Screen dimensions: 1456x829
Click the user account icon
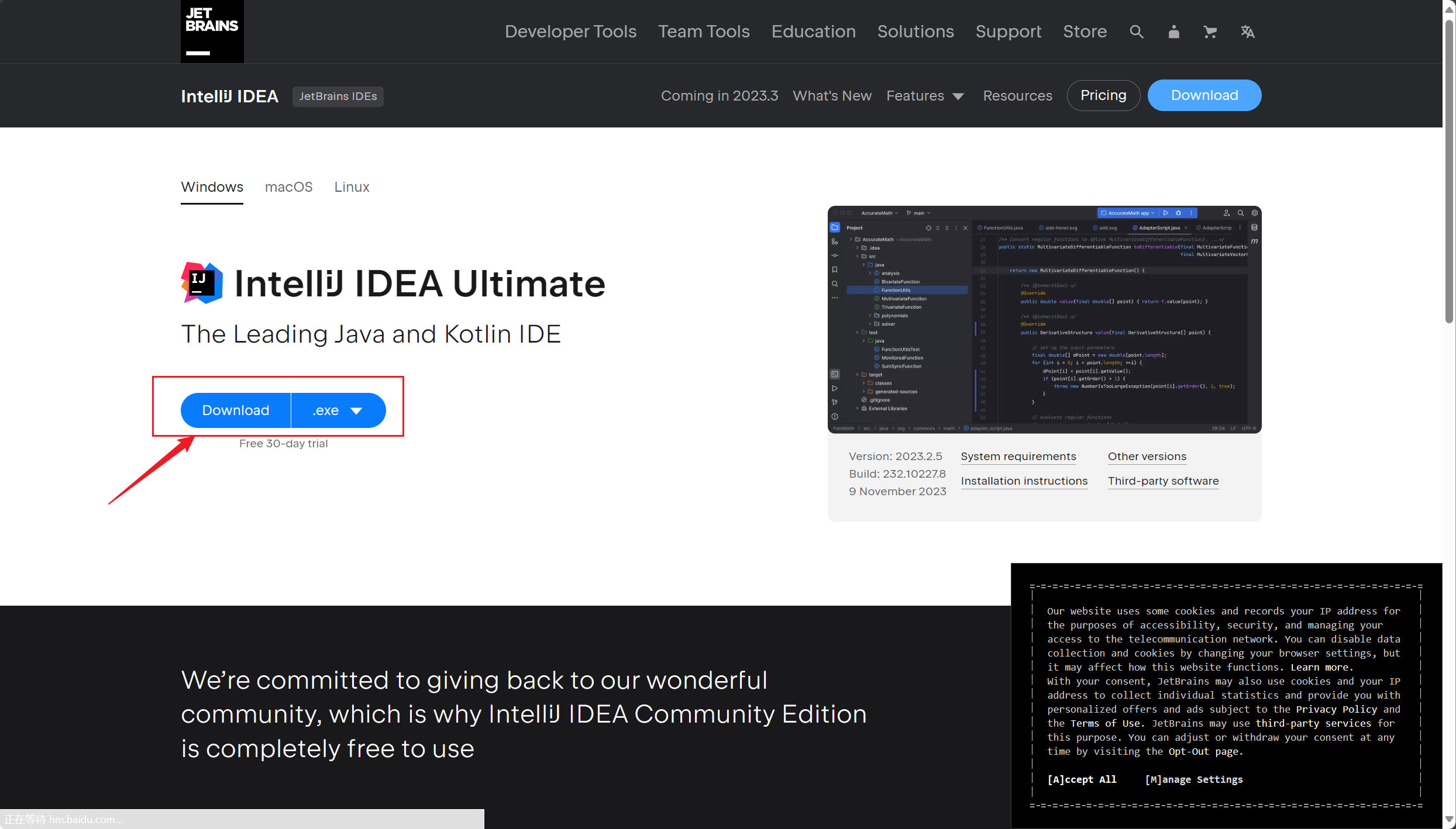tap(1173, 32)
